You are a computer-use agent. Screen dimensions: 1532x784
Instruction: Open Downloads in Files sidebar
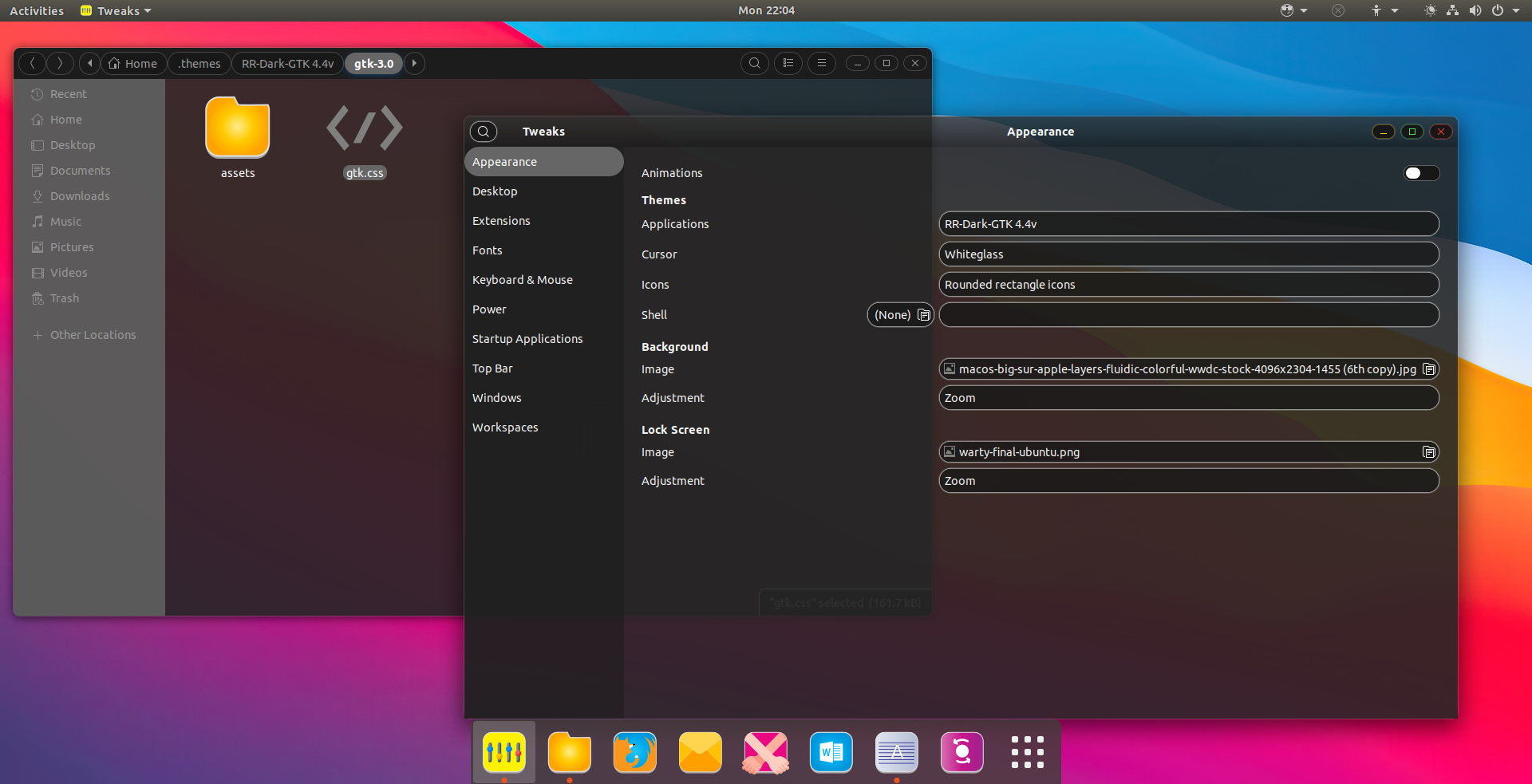[89, 196]
